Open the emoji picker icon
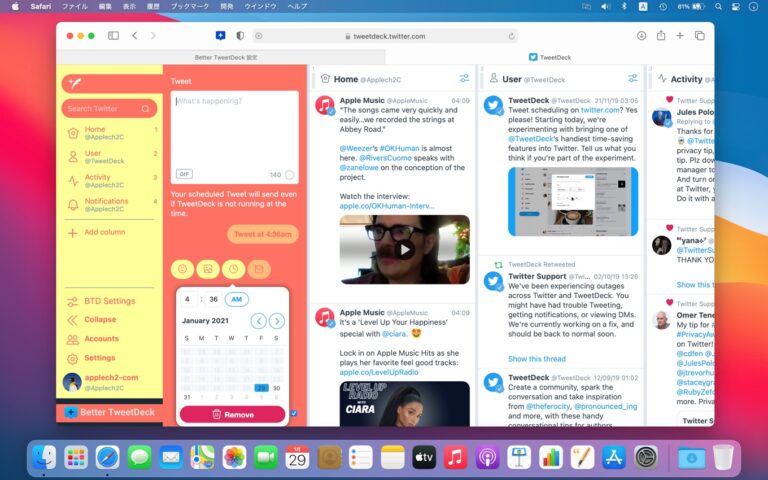Viewport: 768px width, 480px height. pyautogui.click(x=182, y=269)
